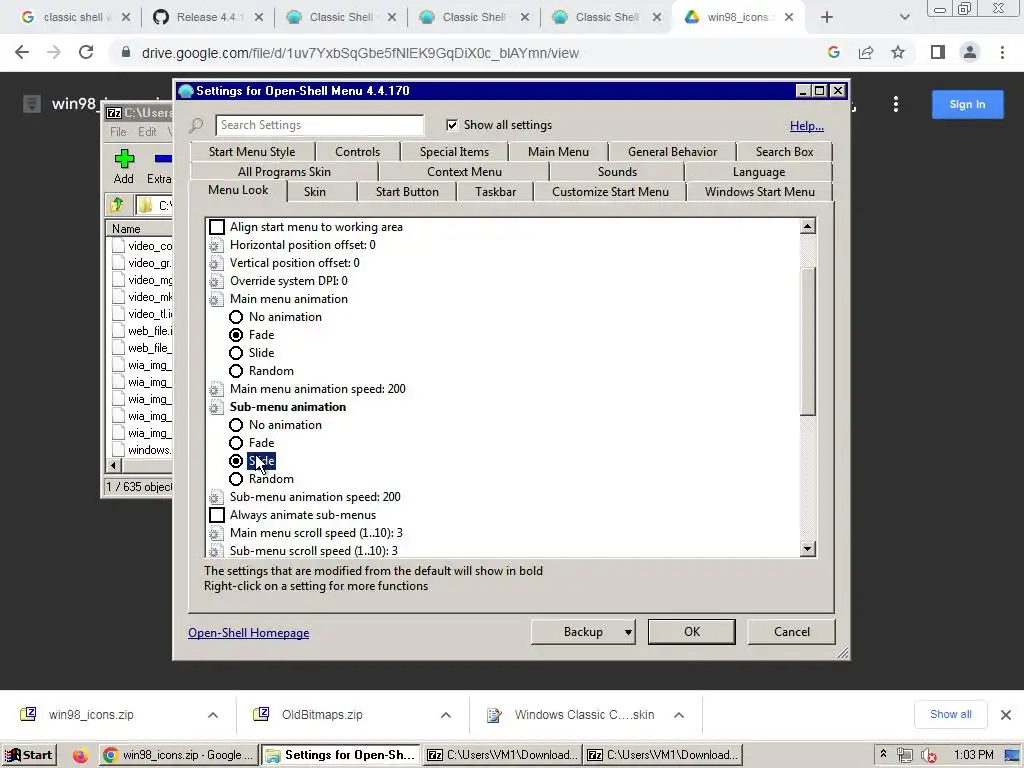Screen dimensions: 1024x768
Task: Expand Windows Classic skin download options chevron
Action: click(679, 715)
